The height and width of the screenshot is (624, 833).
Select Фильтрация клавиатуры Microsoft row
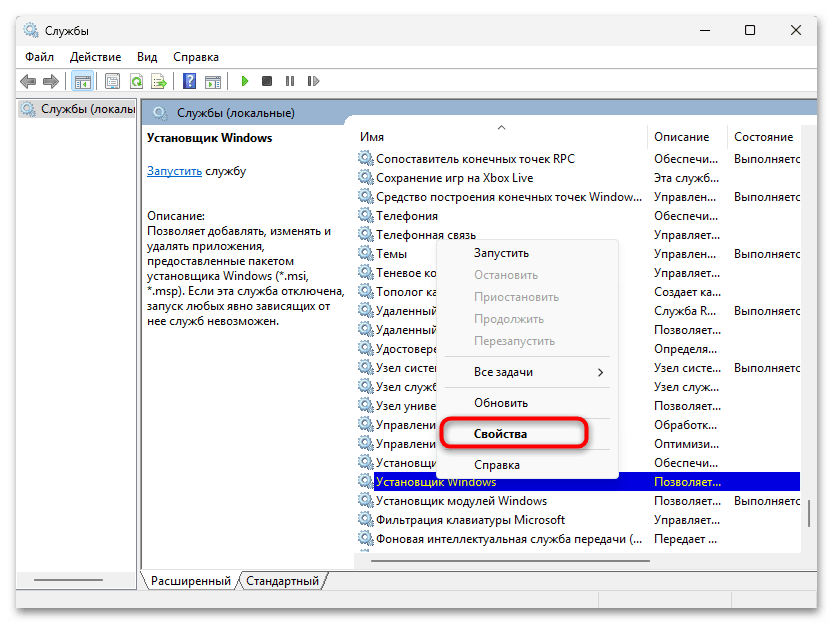point(578,520)
